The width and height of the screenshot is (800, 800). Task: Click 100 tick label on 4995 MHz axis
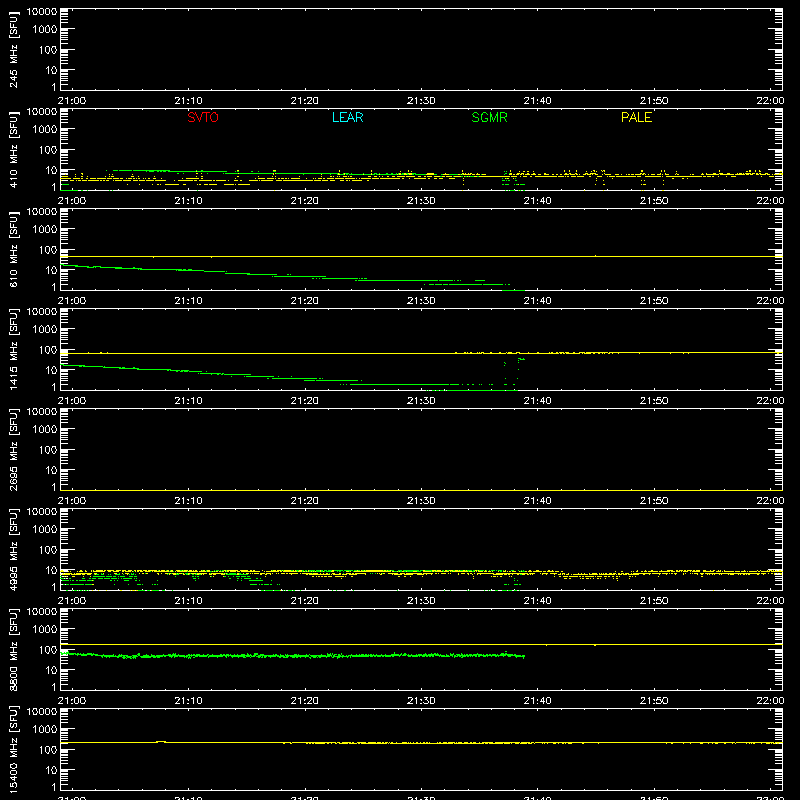tap(48, 550)
